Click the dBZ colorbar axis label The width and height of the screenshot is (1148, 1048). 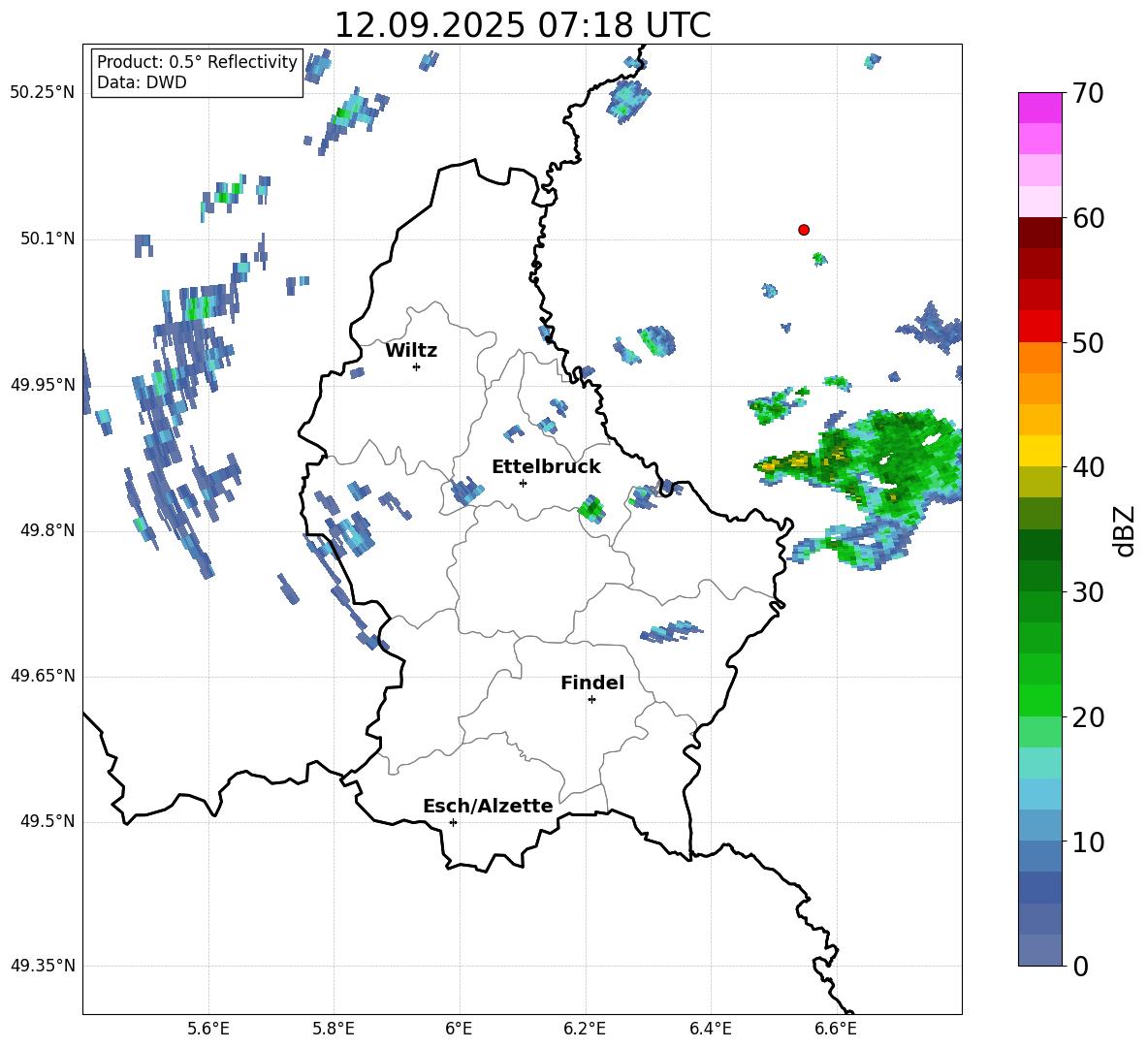[1124, 531]
